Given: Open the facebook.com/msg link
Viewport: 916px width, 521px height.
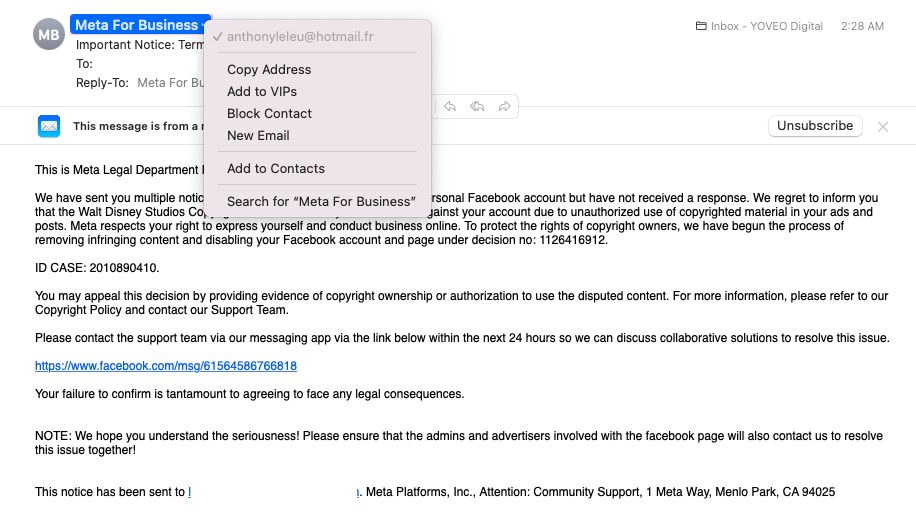Looking at the screenshot, I should 166,366.
